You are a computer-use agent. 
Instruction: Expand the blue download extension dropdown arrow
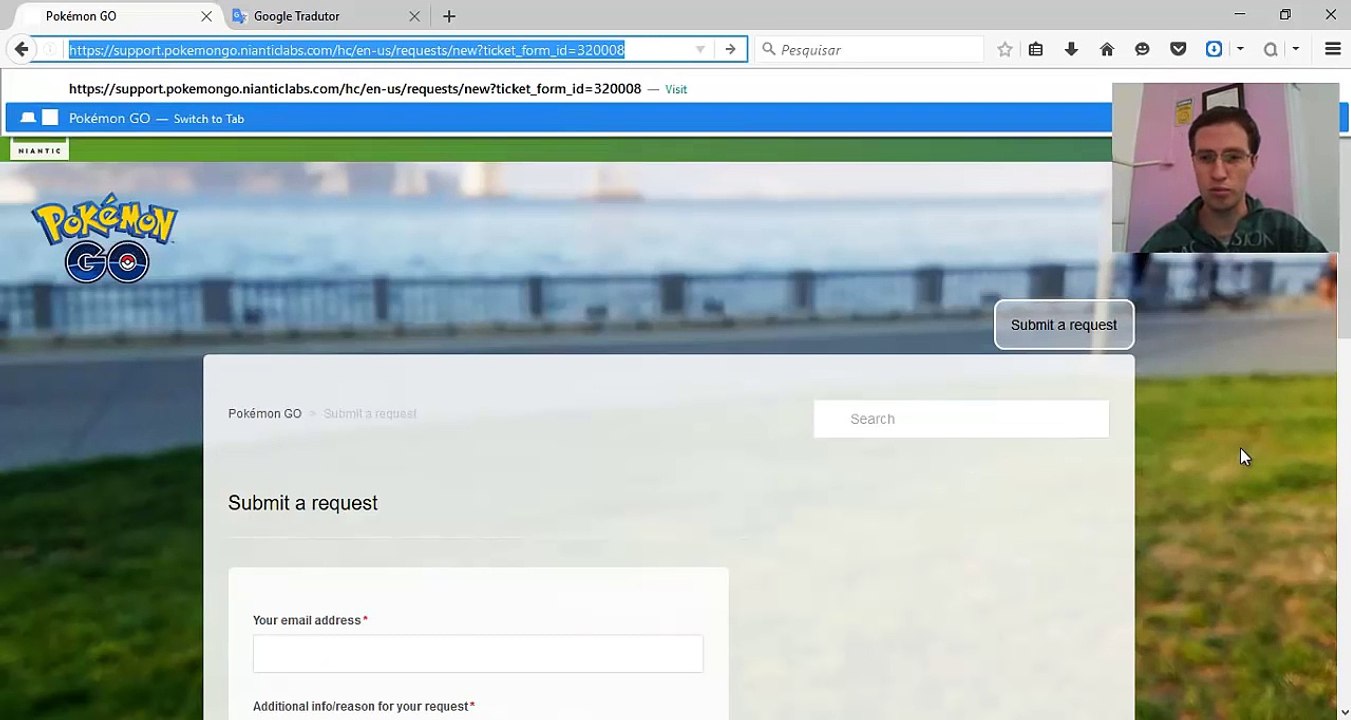[1240, 49]
